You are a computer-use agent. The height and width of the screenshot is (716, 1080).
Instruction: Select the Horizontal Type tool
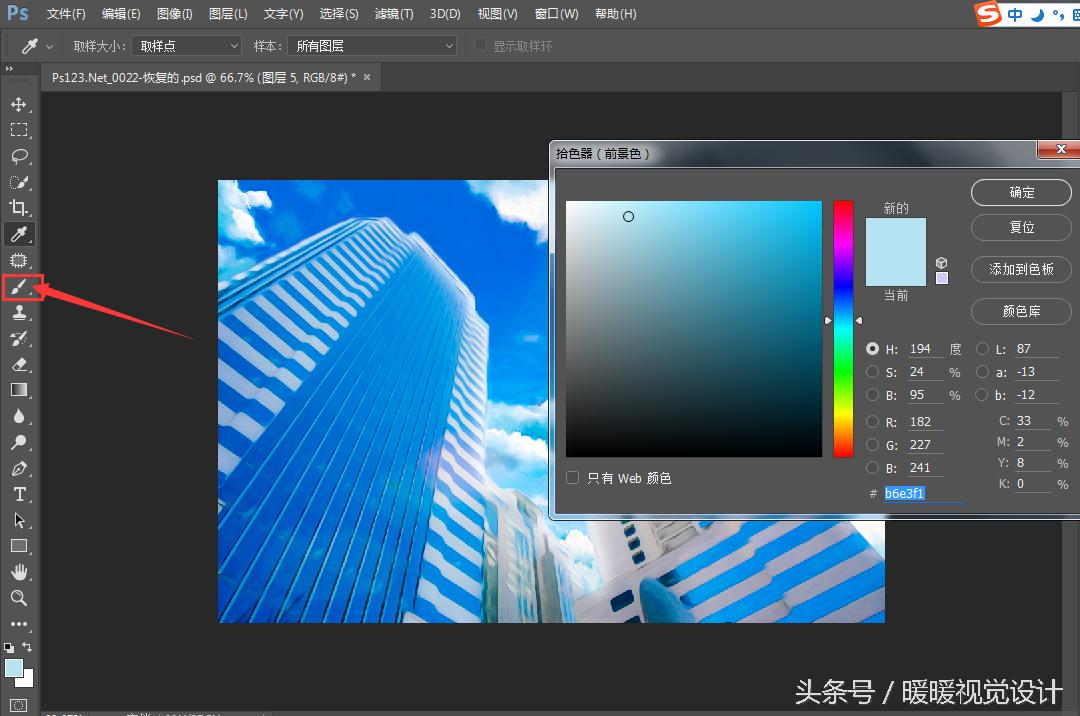pos(20,494)
